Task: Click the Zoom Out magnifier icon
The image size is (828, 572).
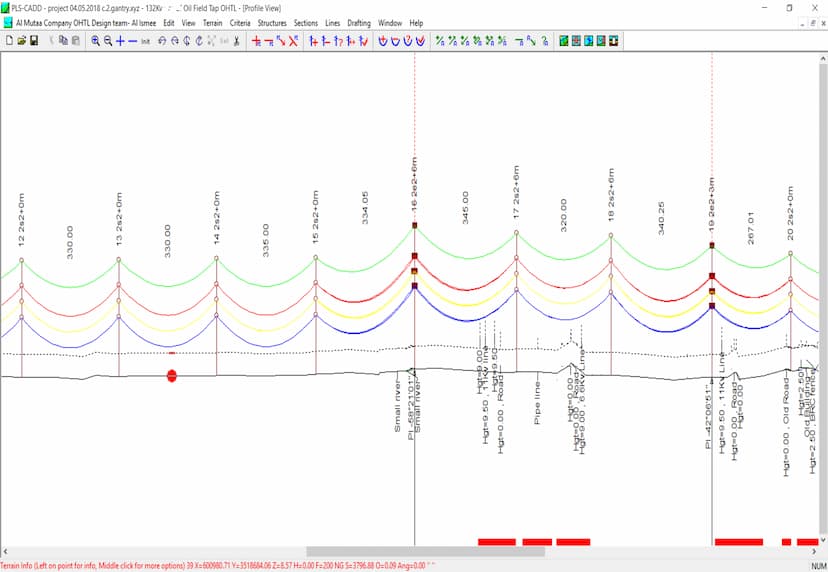Action: (108, 41)
